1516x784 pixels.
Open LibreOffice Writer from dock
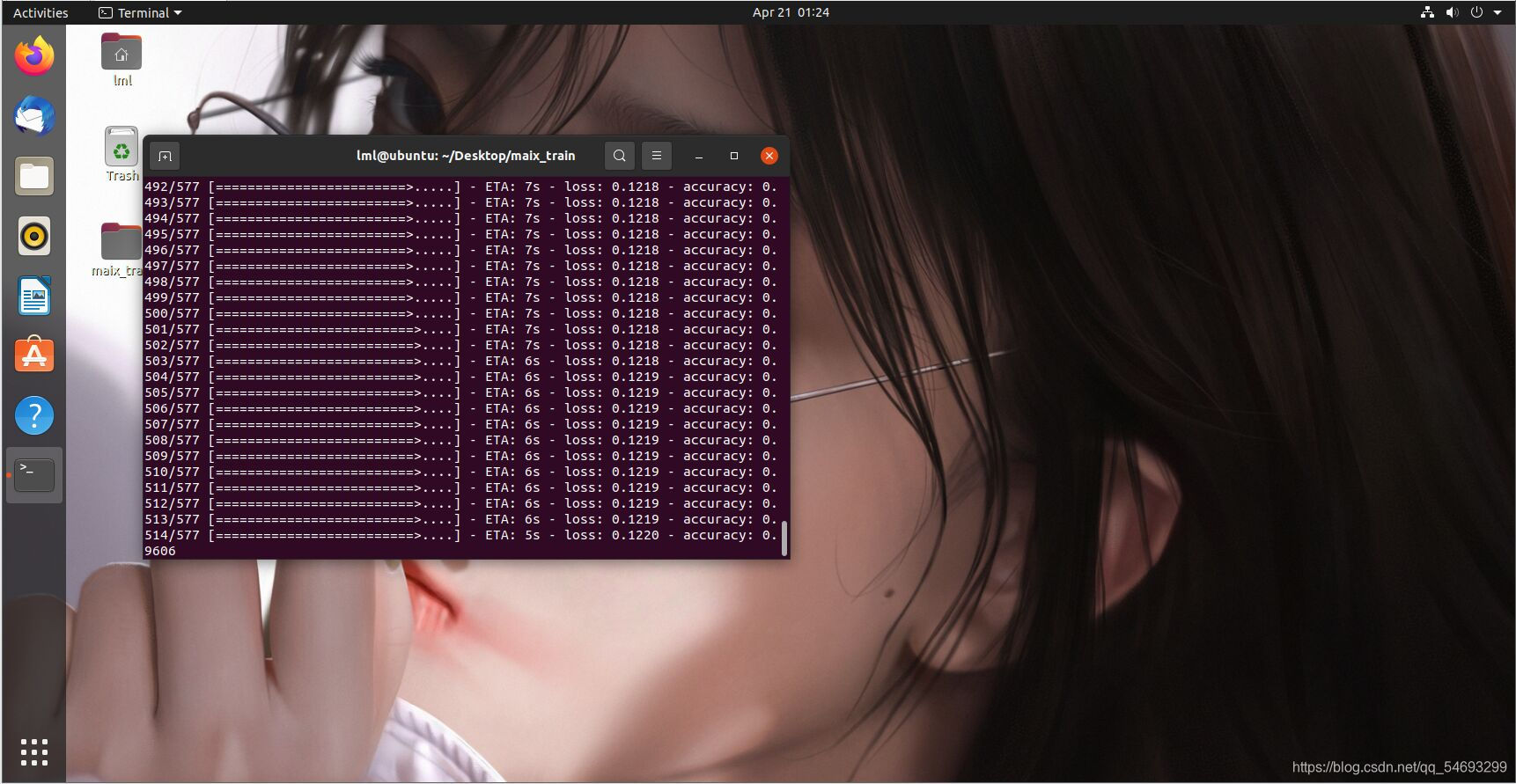pos(34,296)
